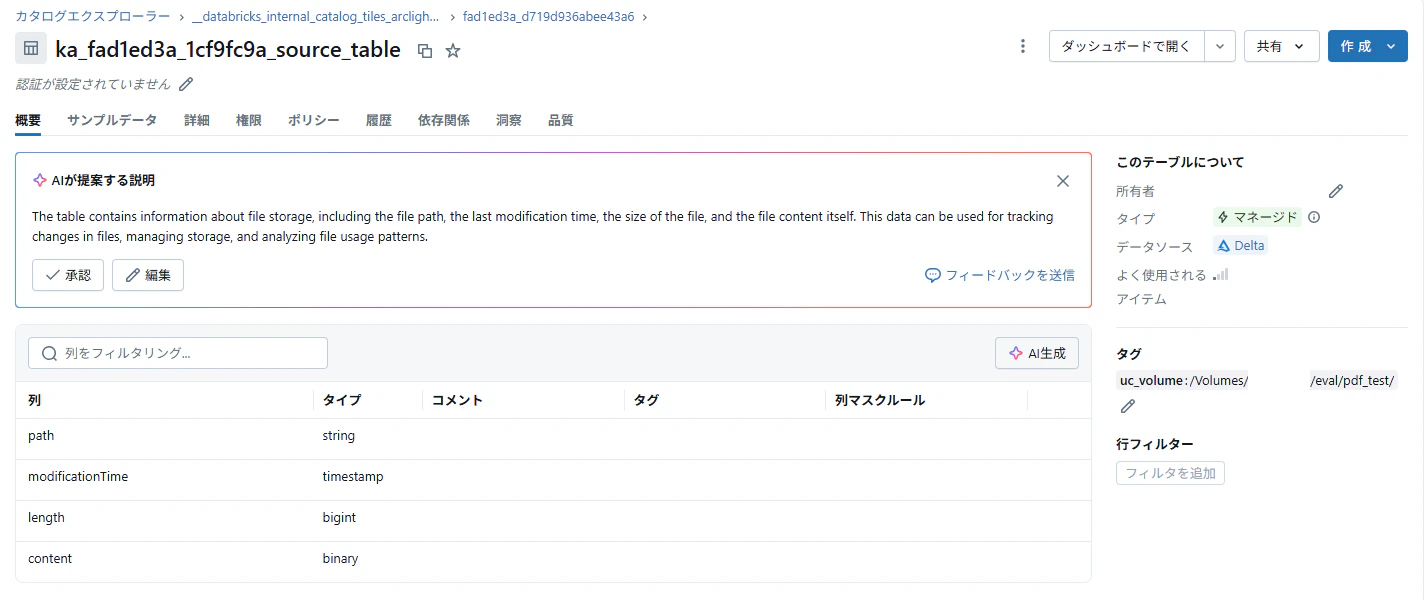Open フィードバックを送信 feedback link
This screenshot has width=1427, height=600.
(x=999, y=275)
